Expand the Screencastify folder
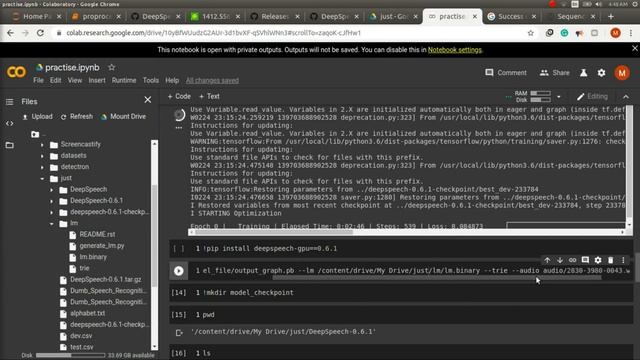Screen dimensions: 640x360 click(x=42, y=144)
